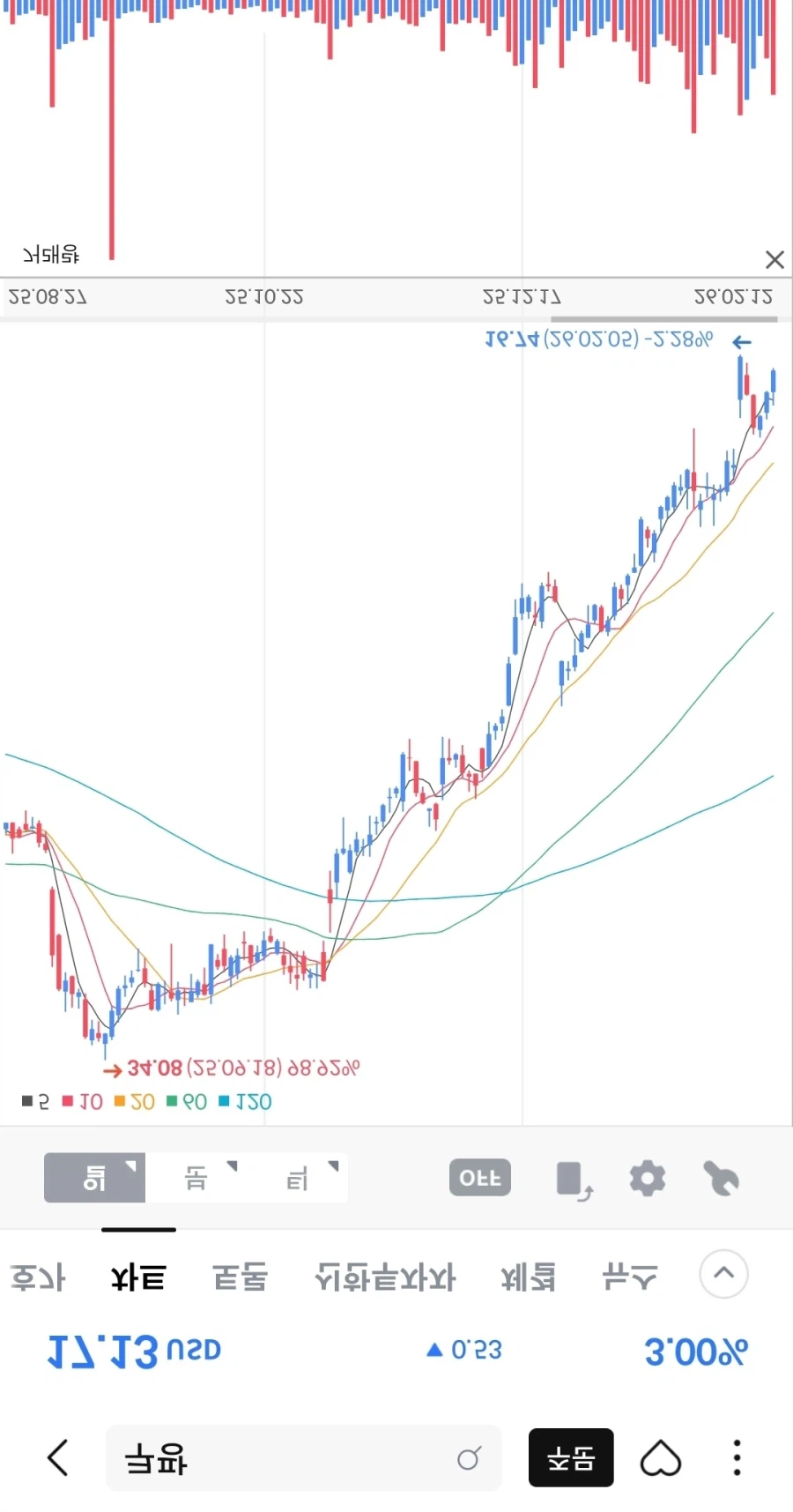Image resolution: width=793 pixels, height=1512 pixels.
Task: Collapse the tab row with the chevron button
Action: click(x=723, y=1274)
